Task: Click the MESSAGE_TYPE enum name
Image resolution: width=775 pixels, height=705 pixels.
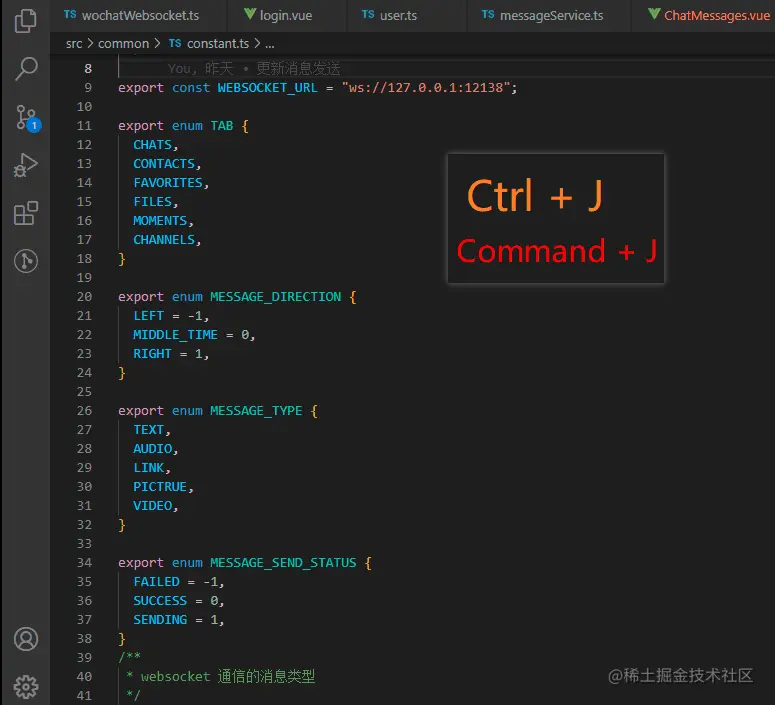Action: point(256,411)
